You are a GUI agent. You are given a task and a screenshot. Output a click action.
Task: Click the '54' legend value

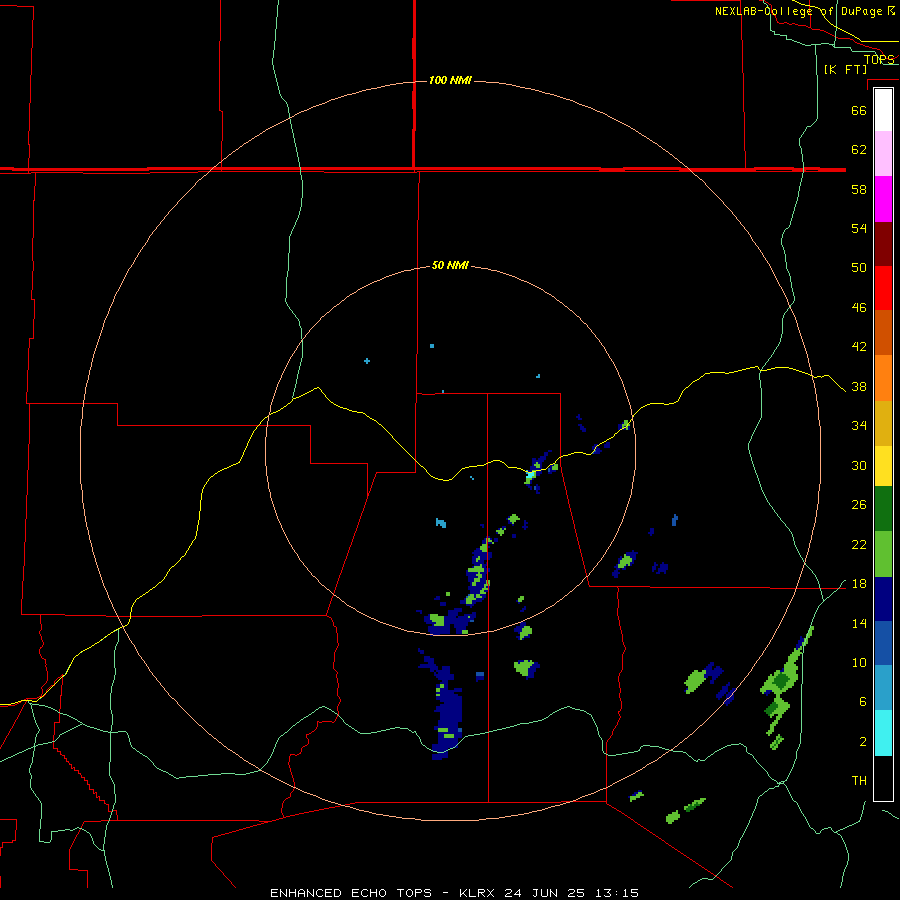coord(859,228)
